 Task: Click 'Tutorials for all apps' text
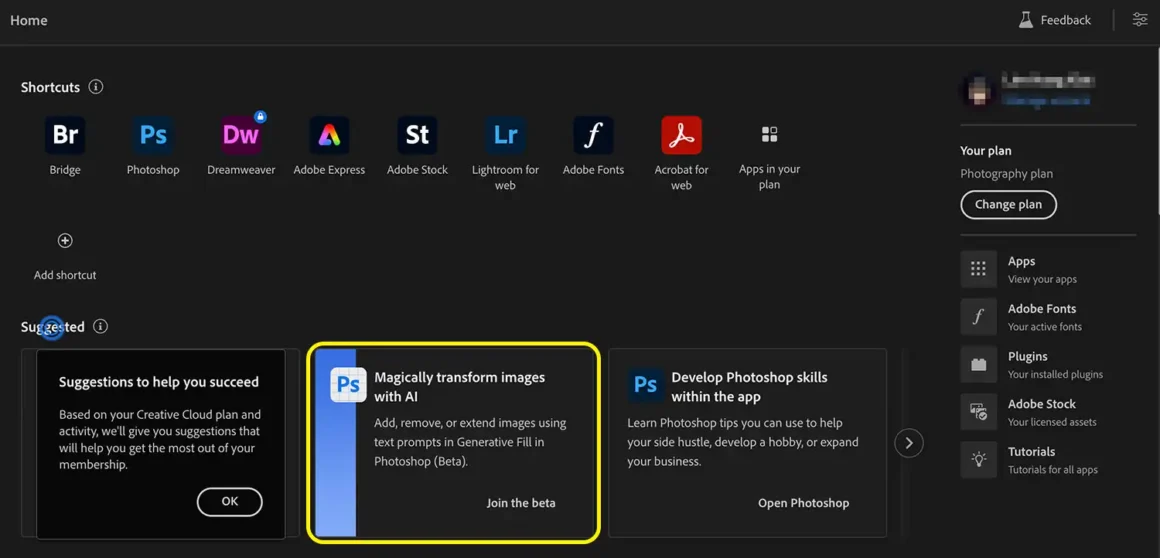click(x=1053, y=470)
